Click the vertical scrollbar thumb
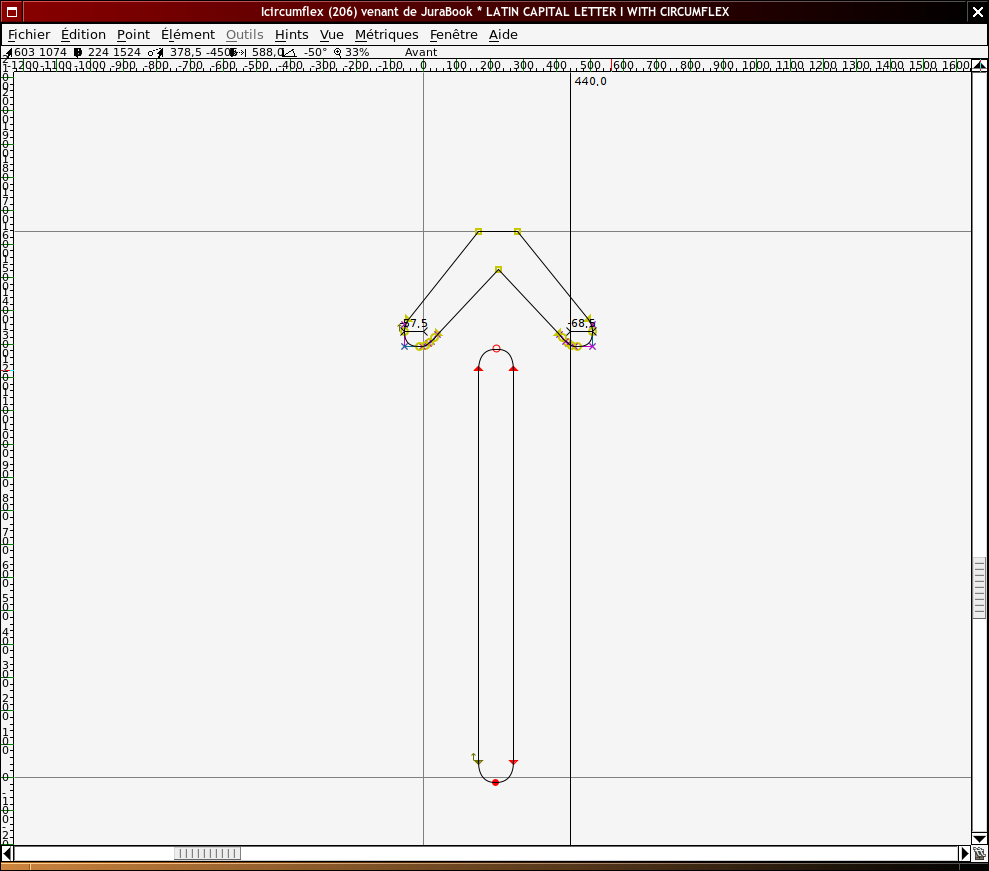This screenshot has width=989, height=871. pos(980,587)
